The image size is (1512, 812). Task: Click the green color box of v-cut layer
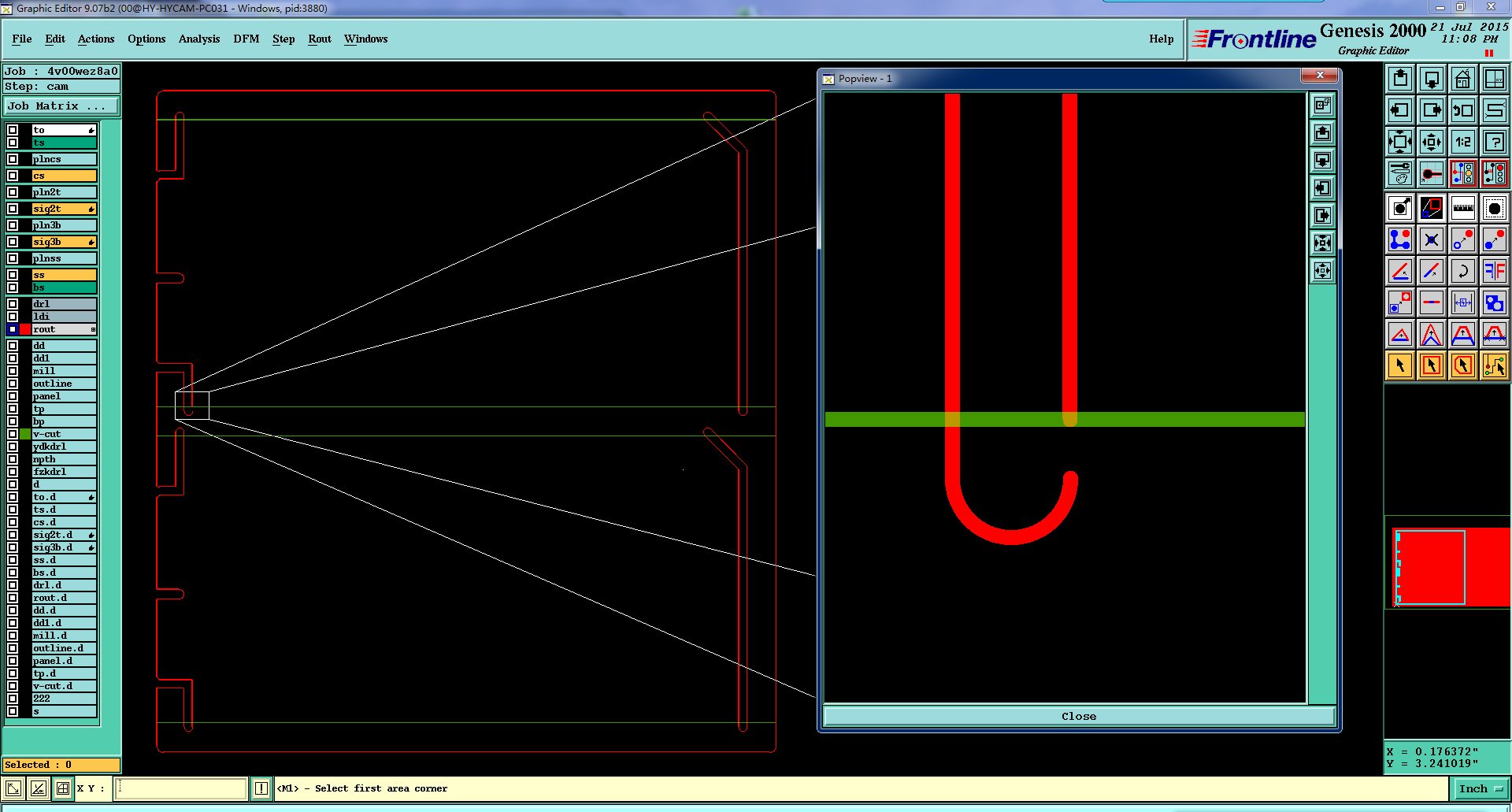pos(25,434)
